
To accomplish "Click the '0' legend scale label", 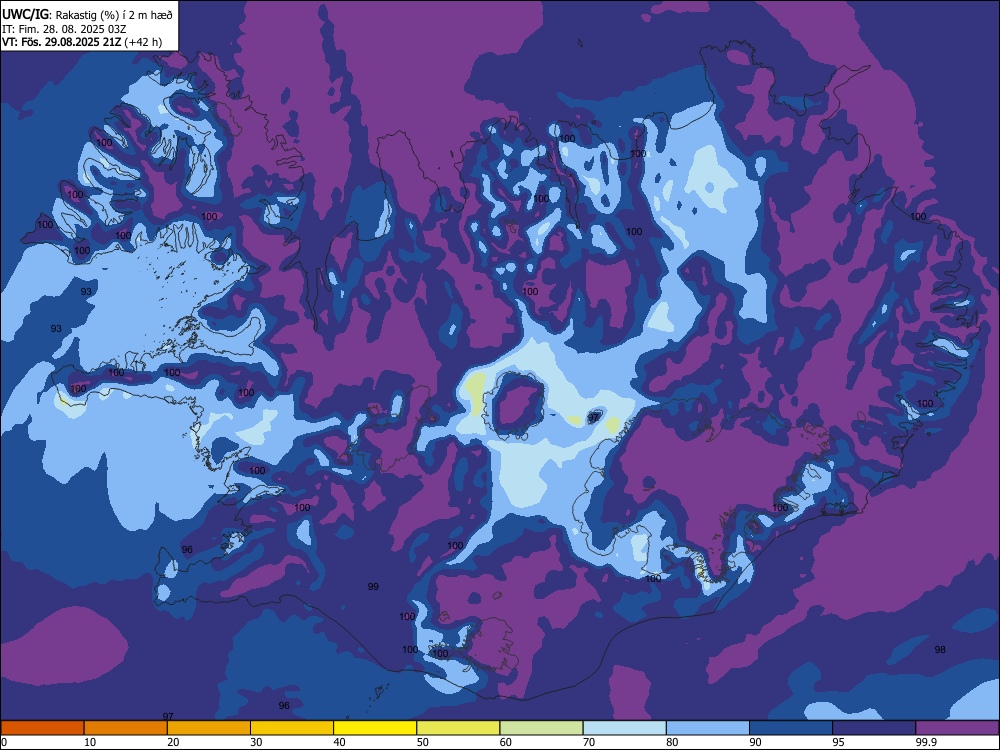I will coord(4,742).
